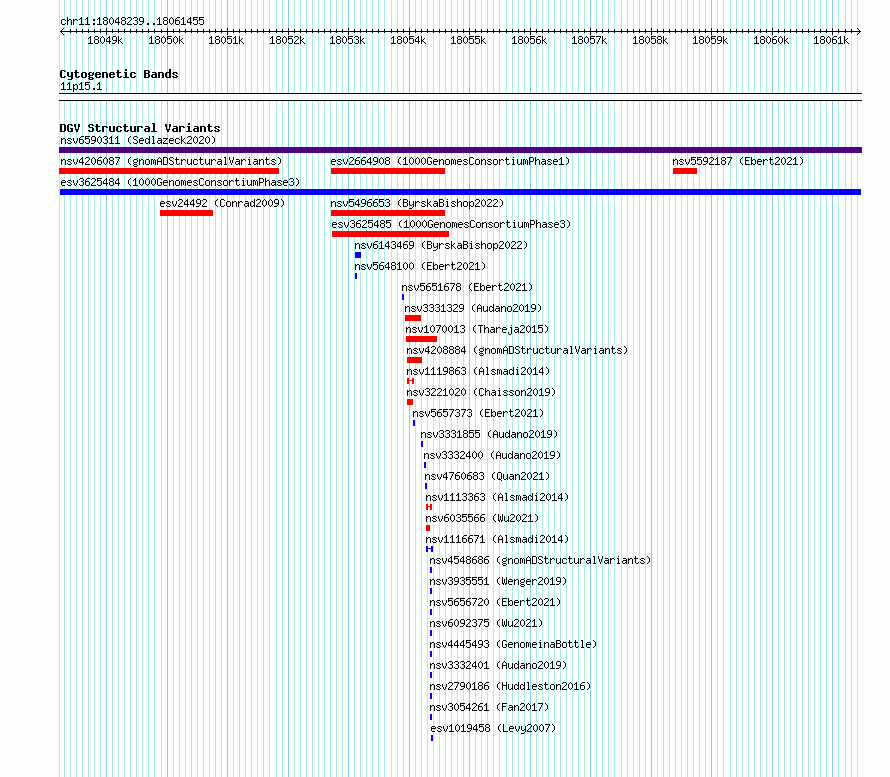
Task: Open nsv1119863 (Alsmadi2014) variant label
Action: [x=478, y=371]
